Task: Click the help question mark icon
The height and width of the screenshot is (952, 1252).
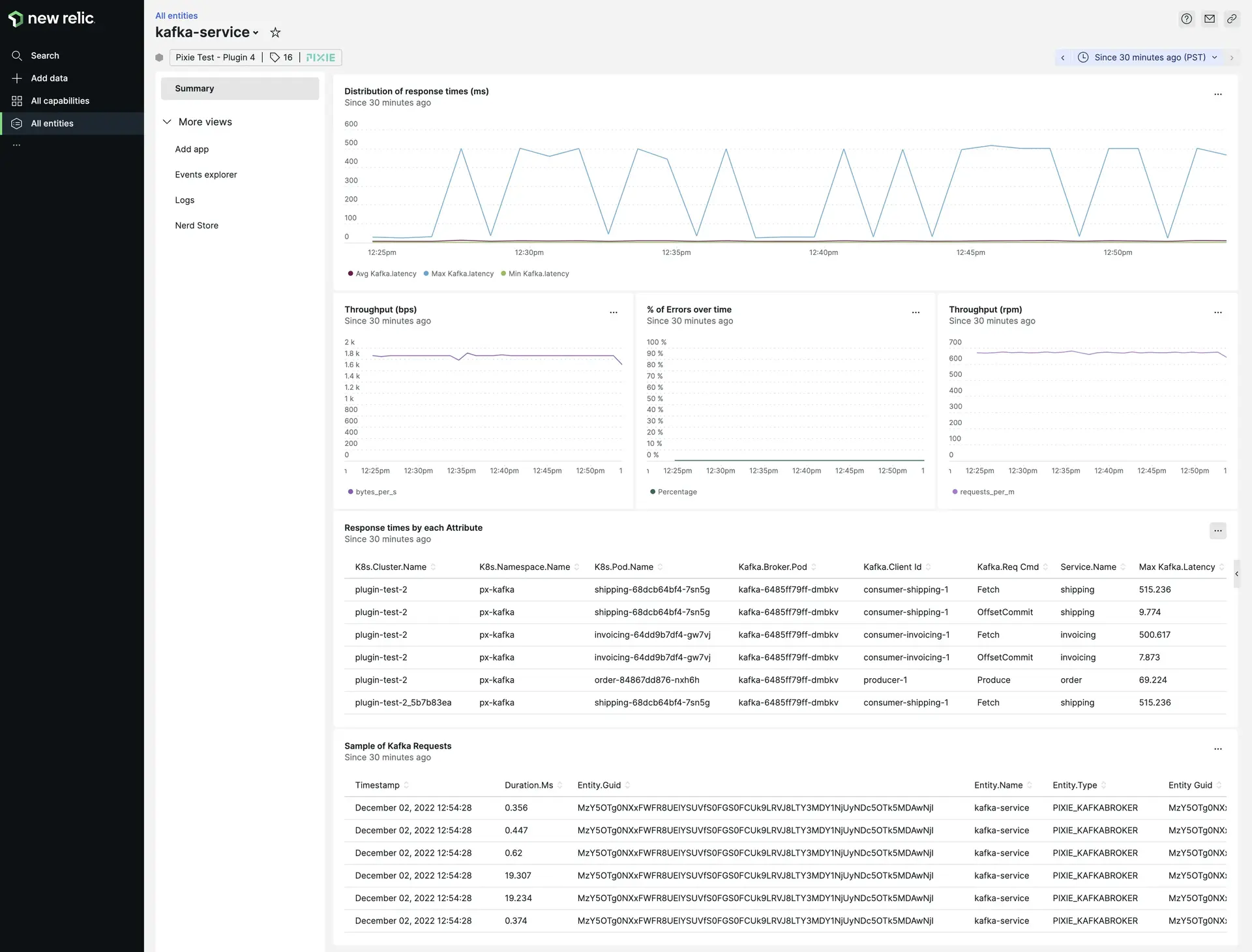Action: pyautogui.click(x=1186, y=19)
